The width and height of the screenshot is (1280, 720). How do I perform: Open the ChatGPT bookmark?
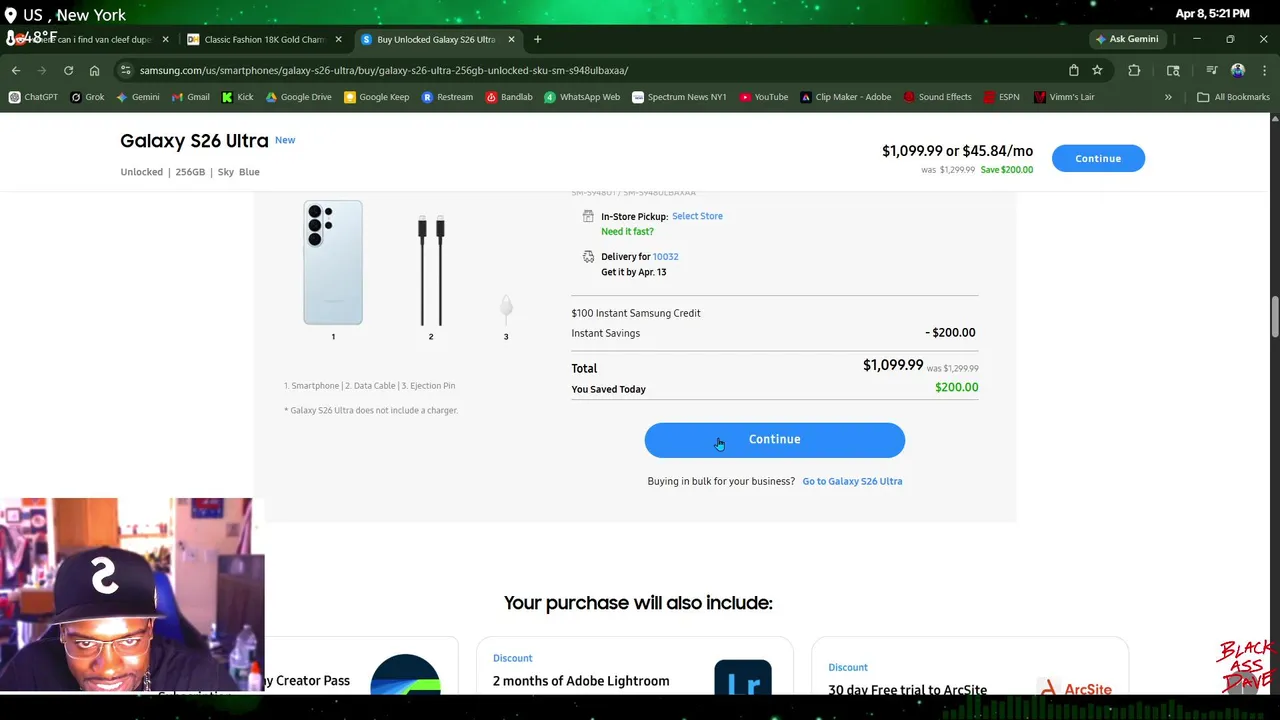[x=33, y=97]
